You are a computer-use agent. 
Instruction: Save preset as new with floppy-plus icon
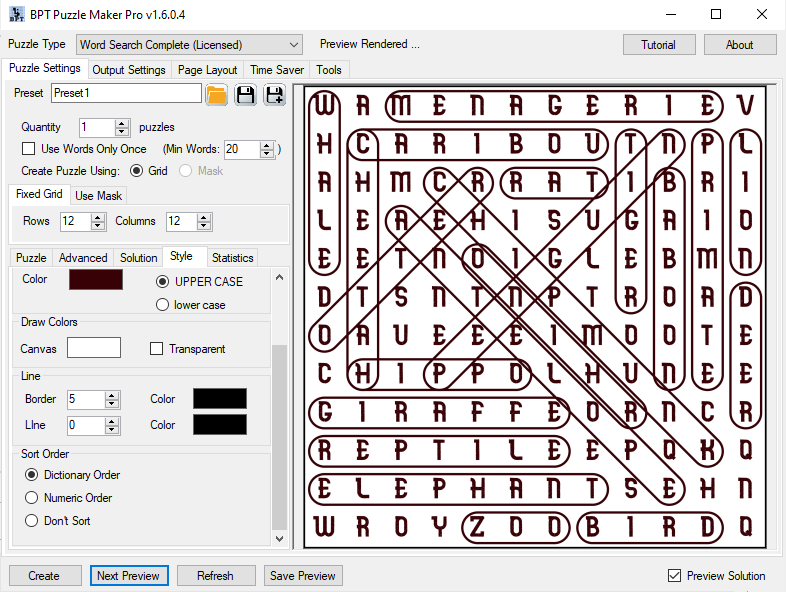[x=274, y=94]
